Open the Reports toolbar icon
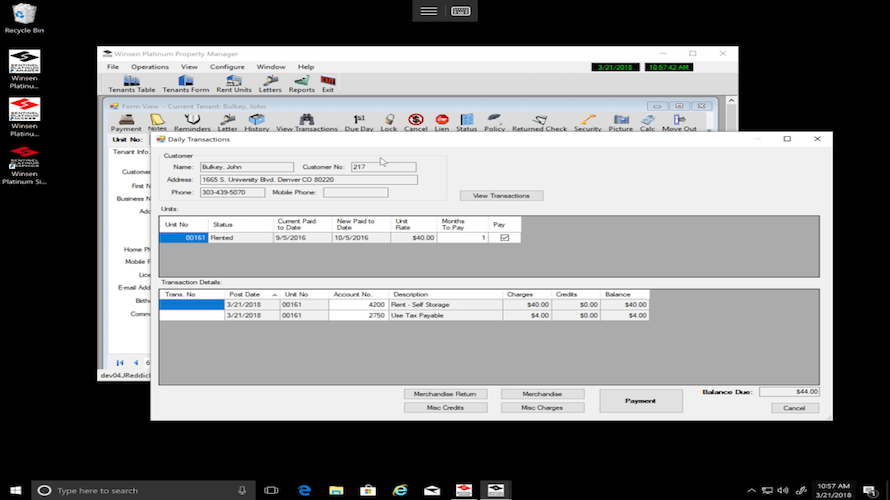The width and height of the screenshot is (890, 500). [x=301, y=84]
